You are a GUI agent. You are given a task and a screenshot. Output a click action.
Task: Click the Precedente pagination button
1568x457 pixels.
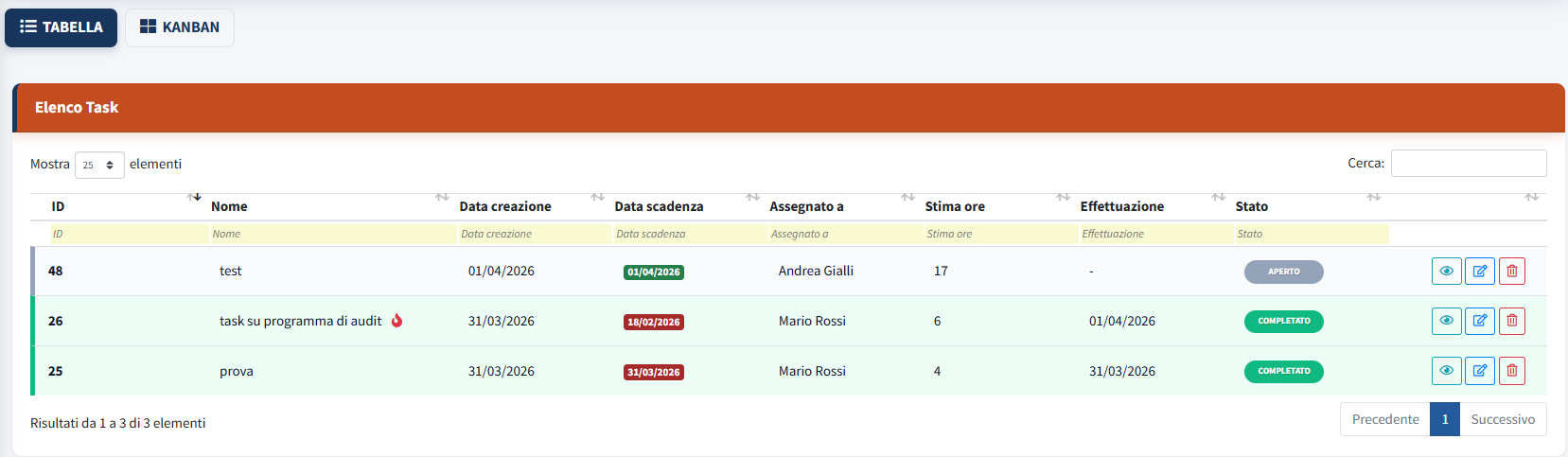coord(1384,419)
